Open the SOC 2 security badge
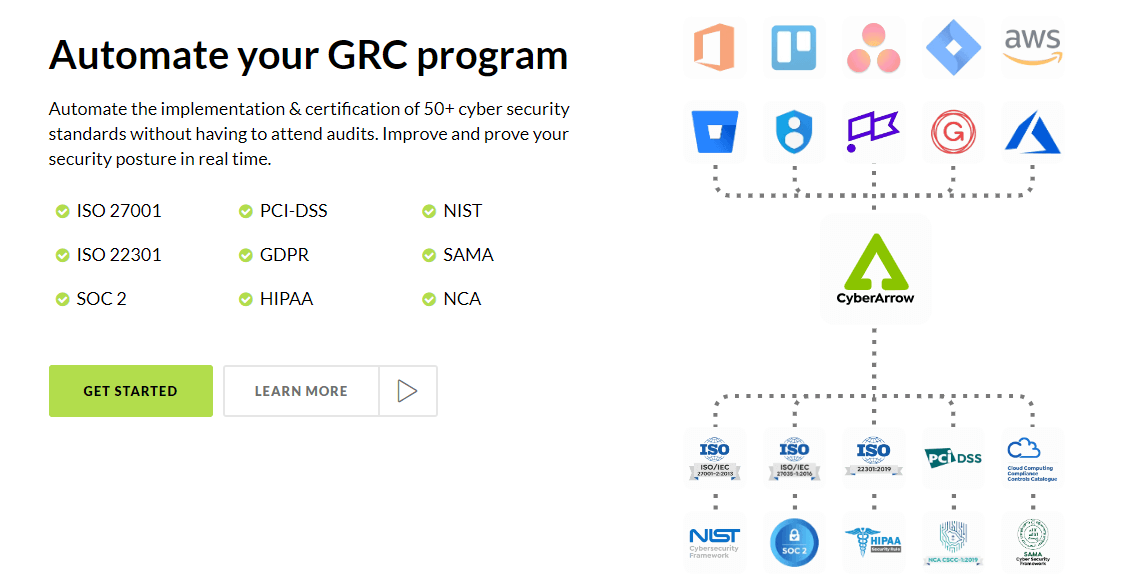 coord(794,542)
